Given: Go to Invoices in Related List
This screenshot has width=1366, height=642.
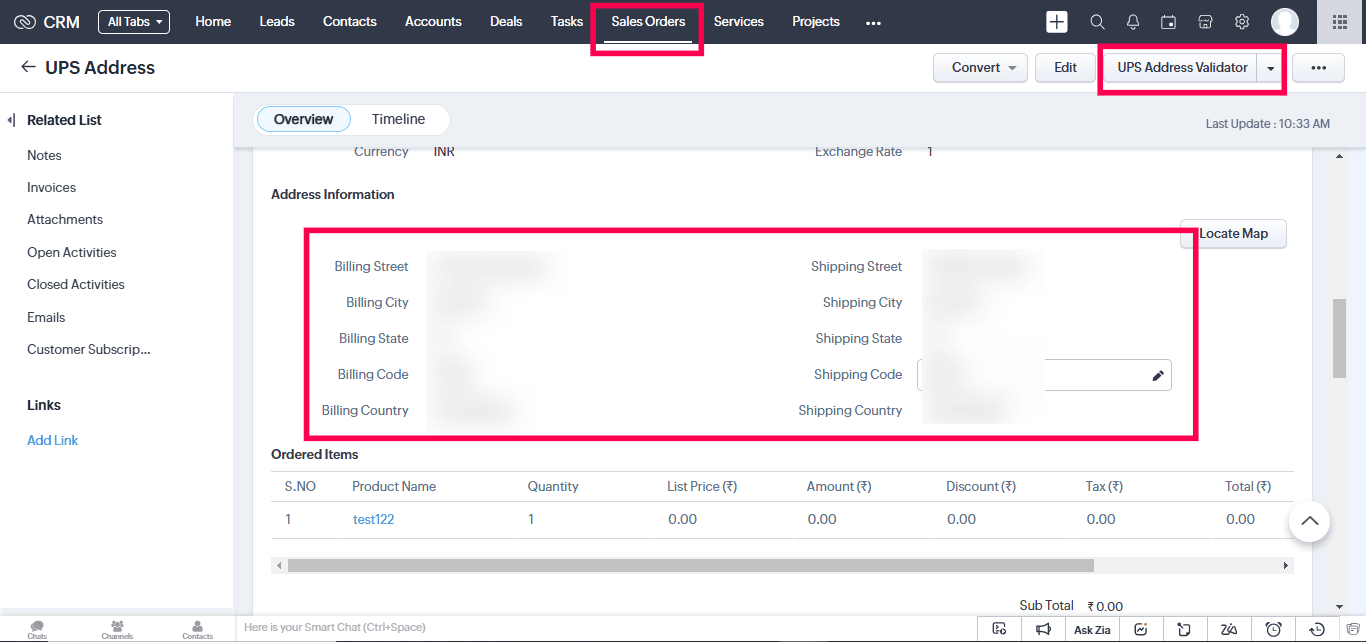Looking at the screenshot, I should 51,187.
